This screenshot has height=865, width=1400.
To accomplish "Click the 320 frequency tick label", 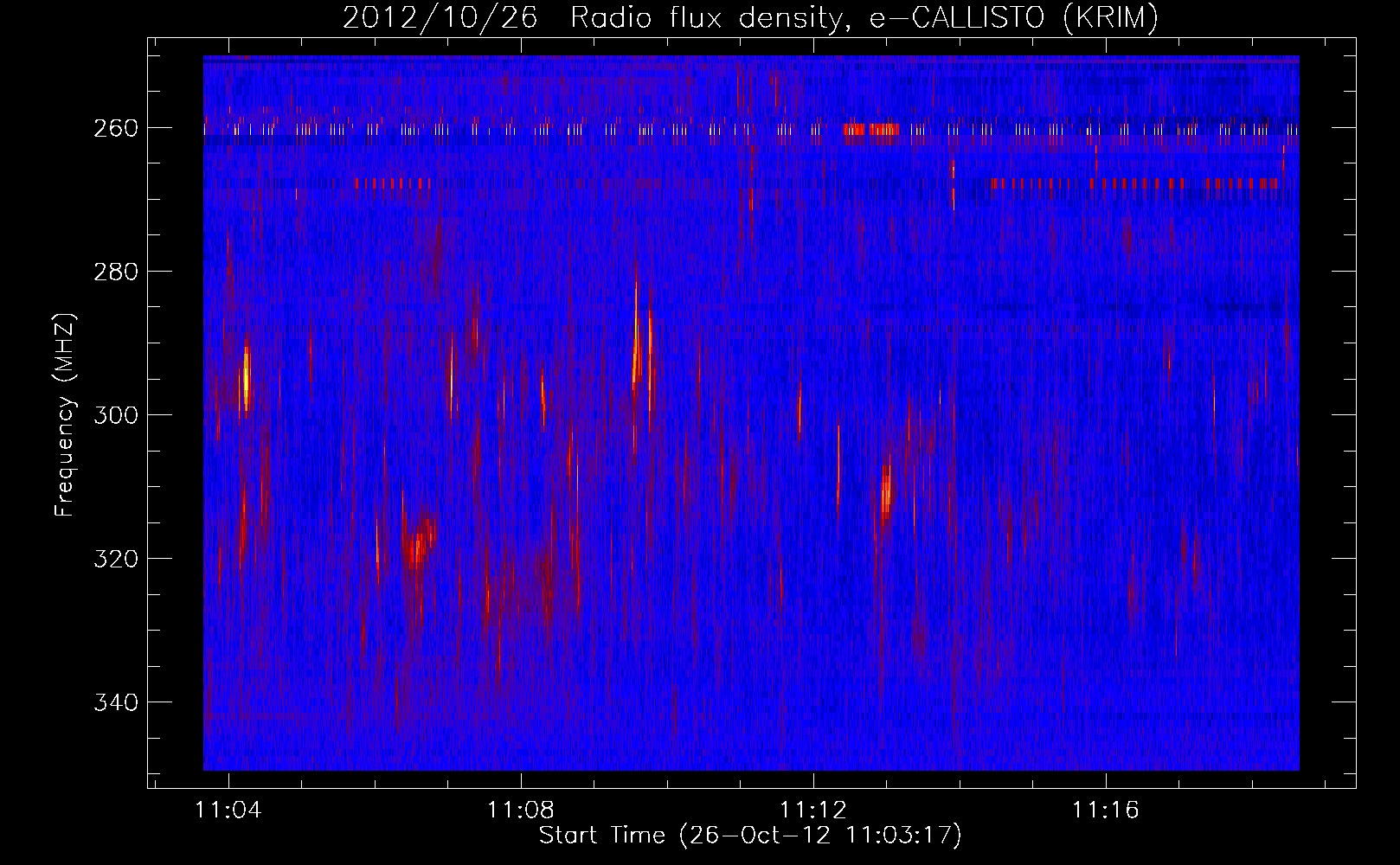I will coord(116,559).
